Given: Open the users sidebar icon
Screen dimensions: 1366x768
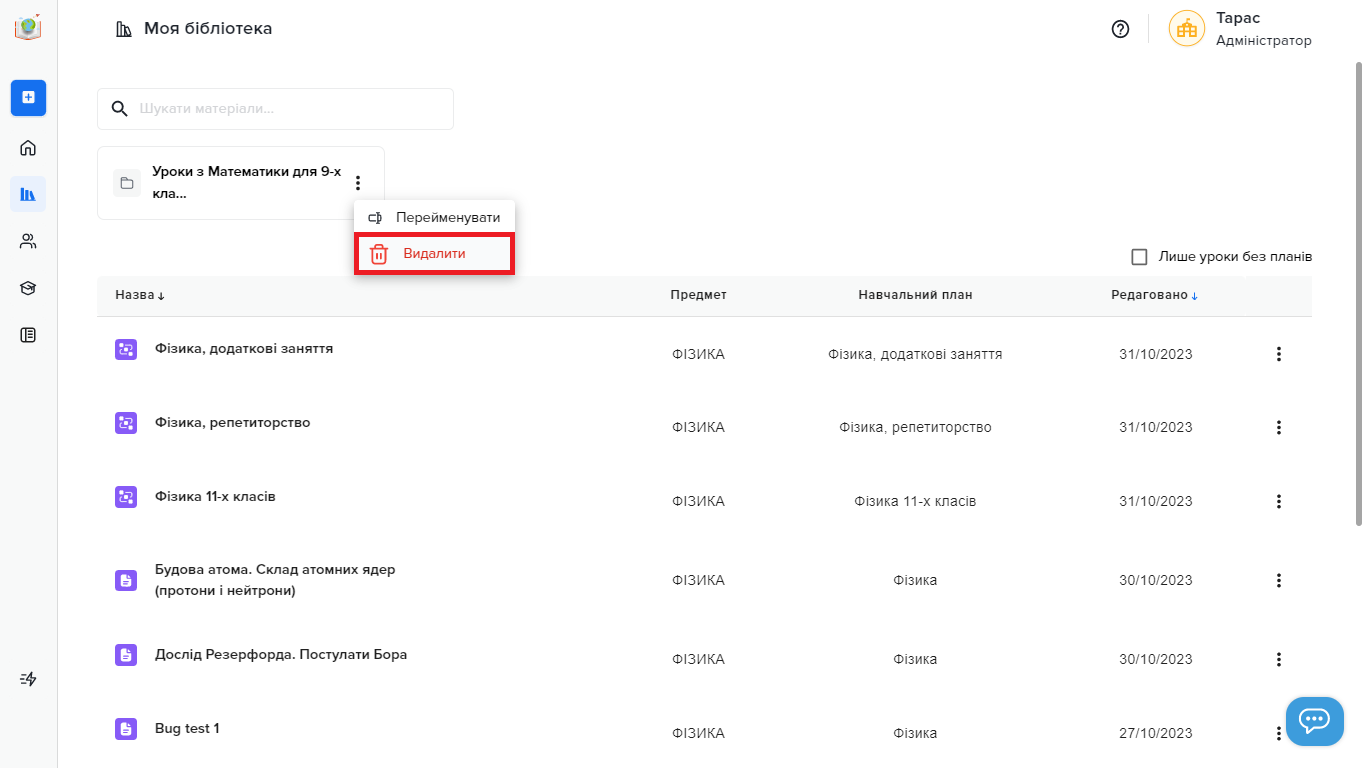Looking at the screenshot, I should [28, 241].
